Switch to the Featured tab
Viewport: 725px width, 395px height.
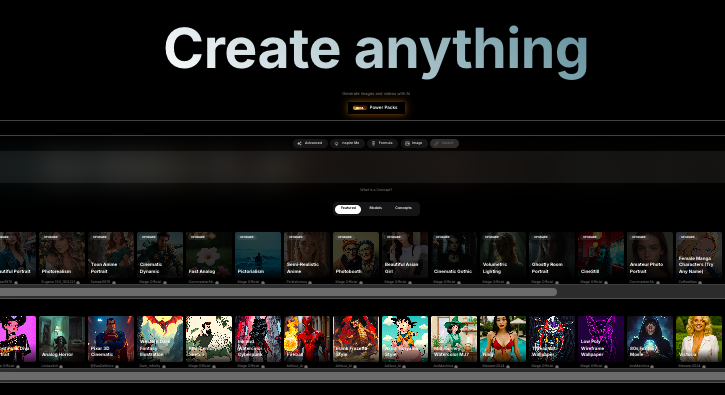[x=348, y=209]
